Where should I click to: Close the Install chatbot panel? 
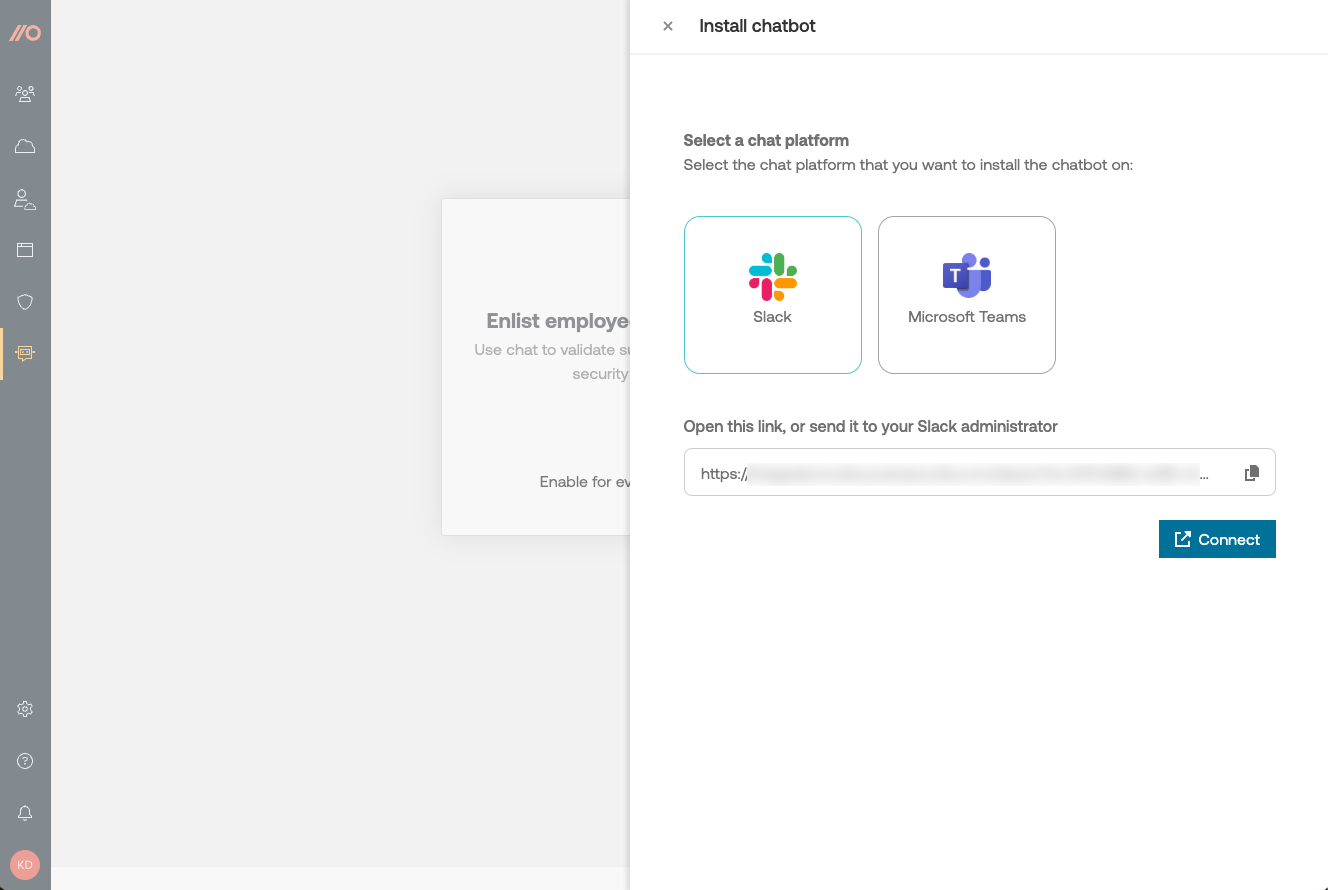(x=668, y=27)
